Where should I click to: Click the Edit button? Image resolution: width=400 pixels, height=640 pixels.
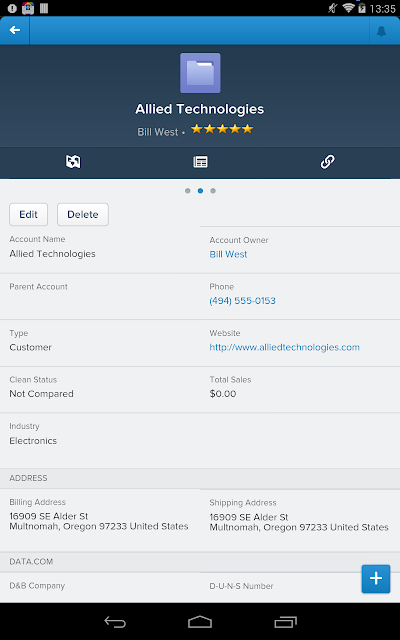pyautogui.click(x=29, y=214)
